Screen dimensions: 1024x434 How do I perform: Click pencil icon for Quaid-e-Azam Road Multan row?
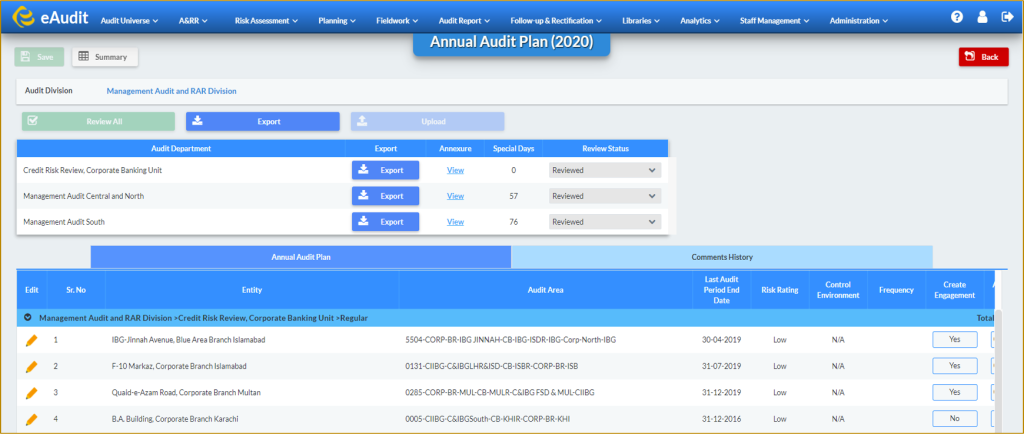31,393
